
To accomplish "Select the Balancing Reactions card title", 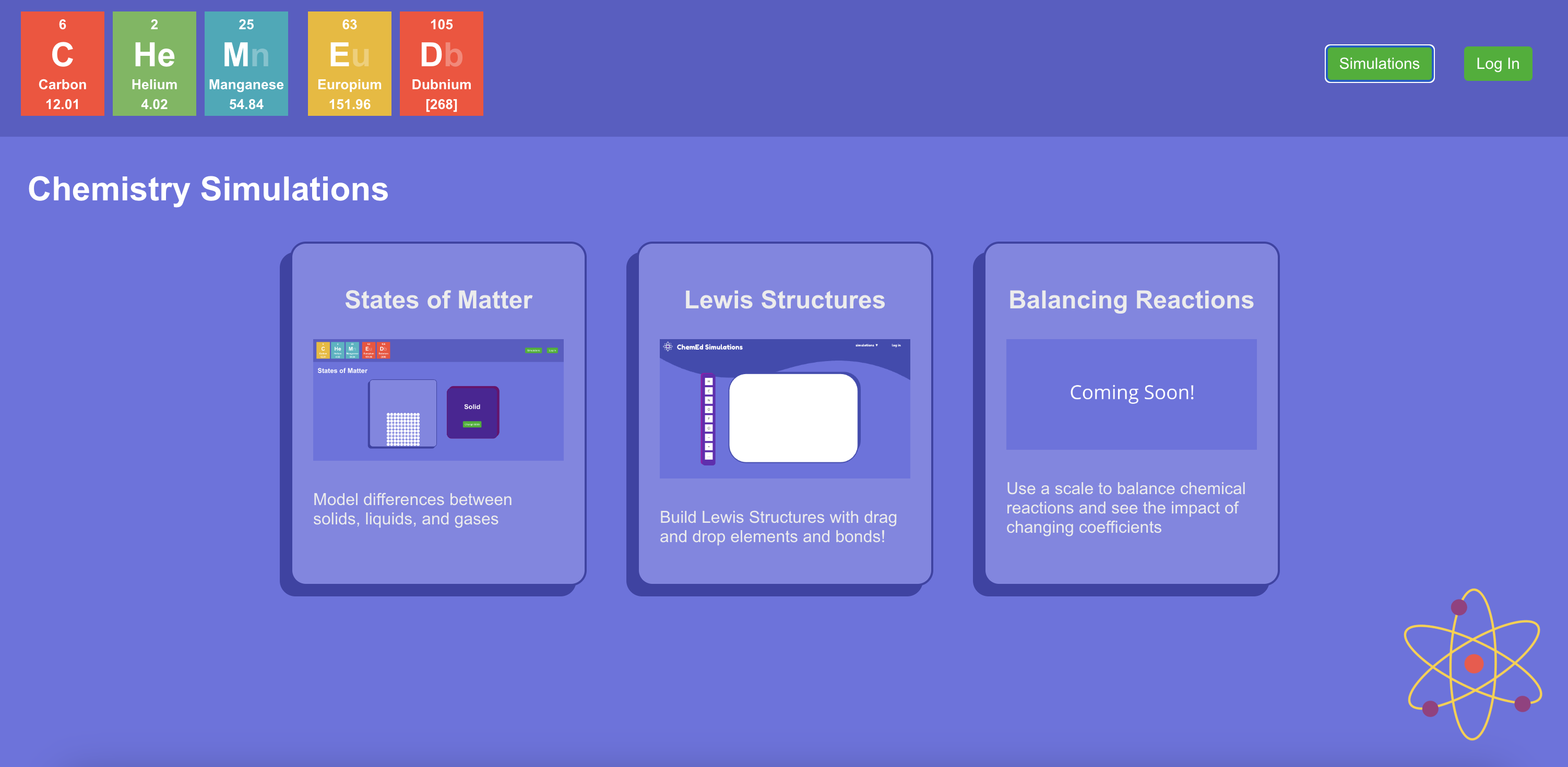I will pyautogui.click(x=1131, y=300).
